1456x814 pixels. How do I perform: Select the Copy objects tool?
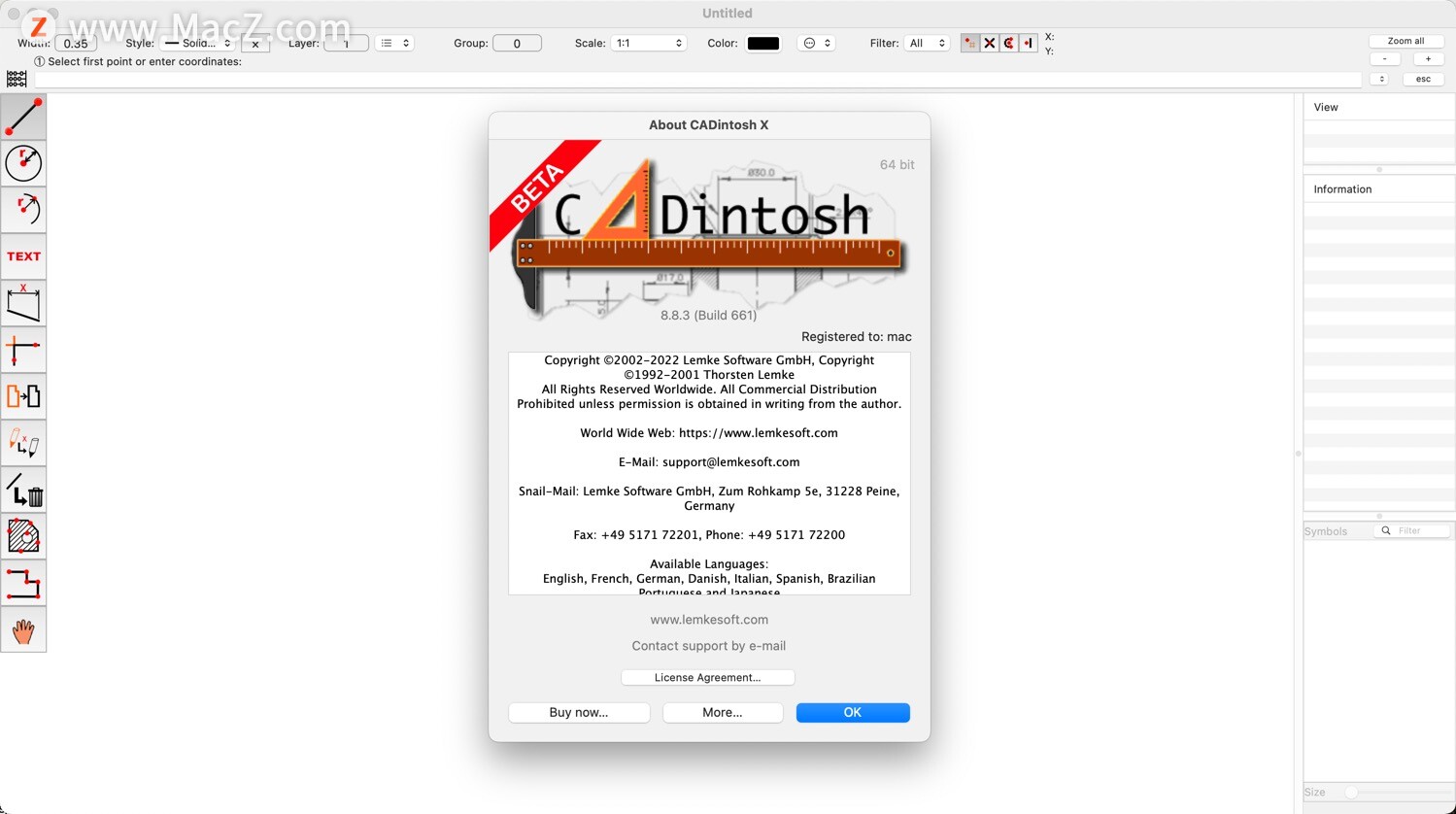pos(23,396)
